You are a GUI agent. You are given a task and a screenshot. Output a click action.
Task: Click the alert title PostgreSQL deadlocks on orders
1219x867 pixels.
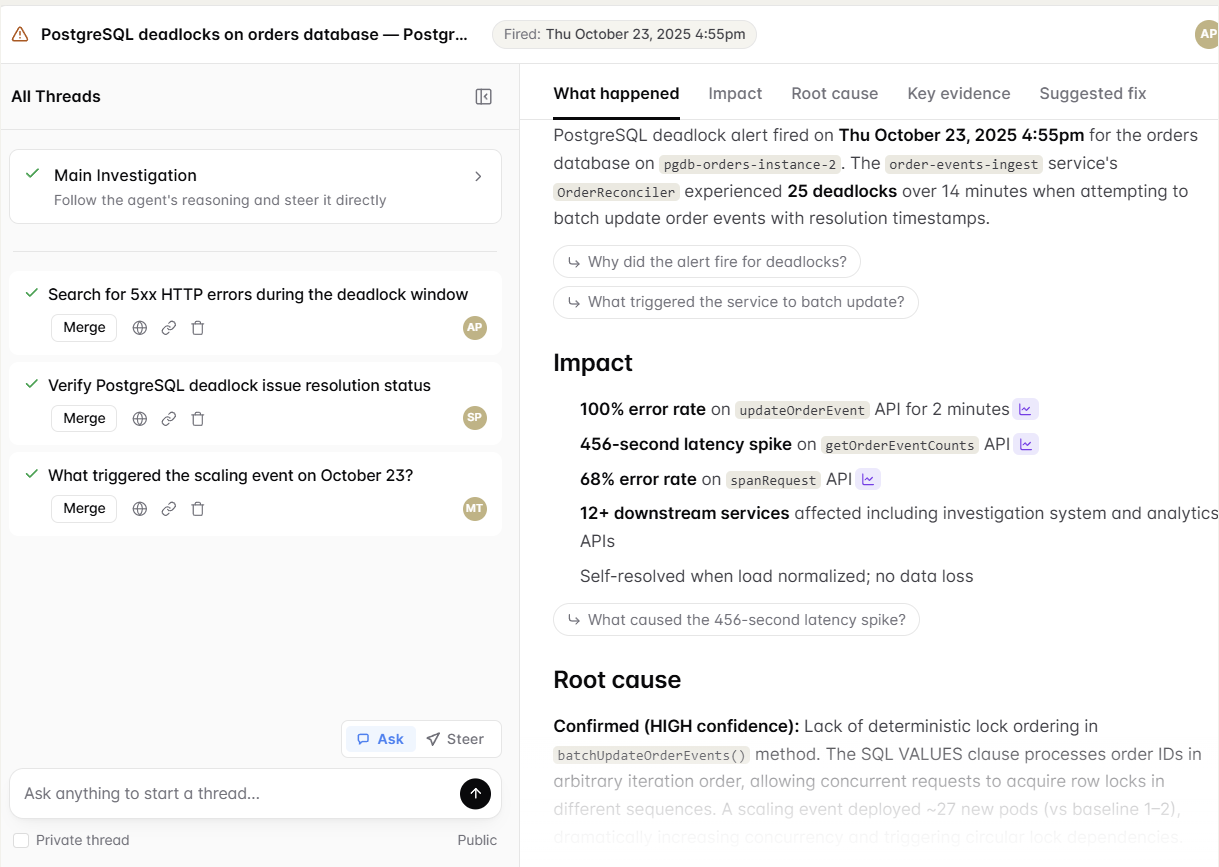(x=254, y=34)
